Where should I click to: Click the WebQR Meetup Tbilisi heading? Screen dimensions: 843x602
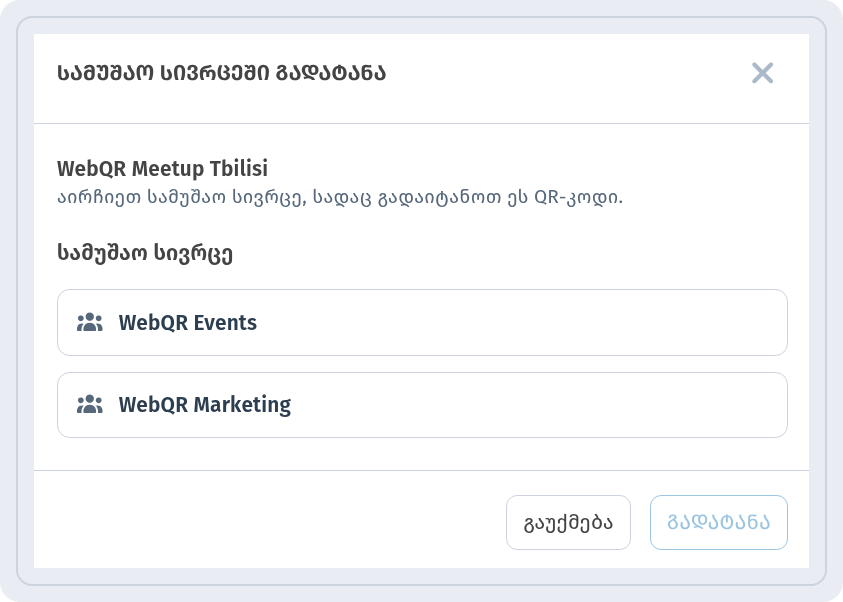point(162,168)
